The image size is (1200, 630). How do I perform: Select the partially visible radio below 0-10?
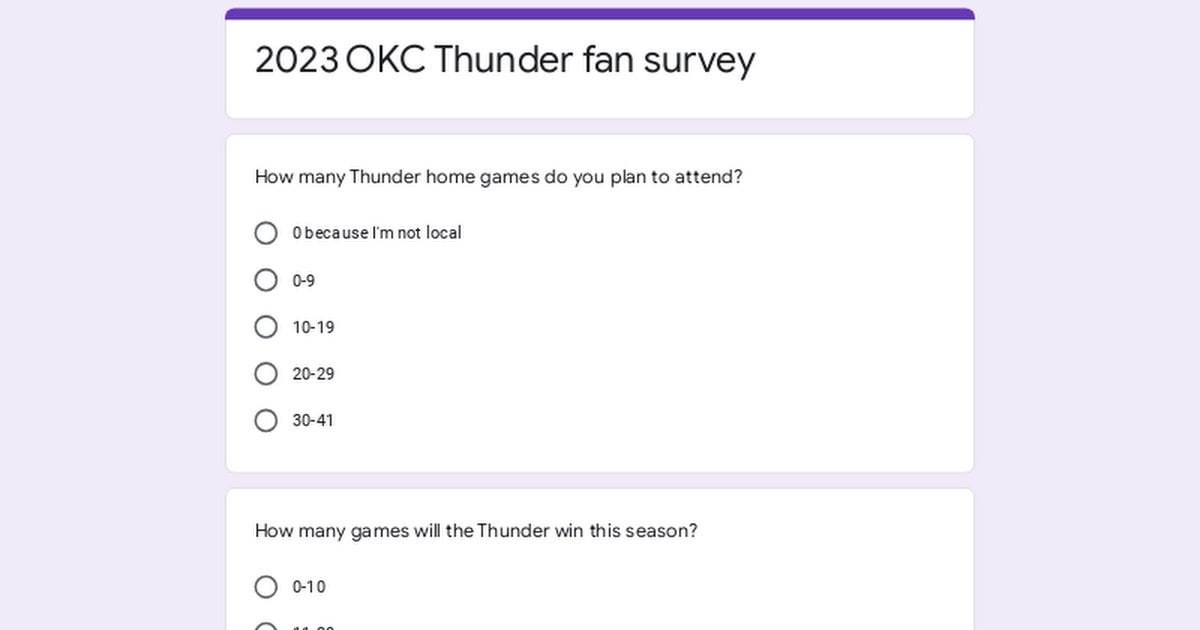coord(266,627)
